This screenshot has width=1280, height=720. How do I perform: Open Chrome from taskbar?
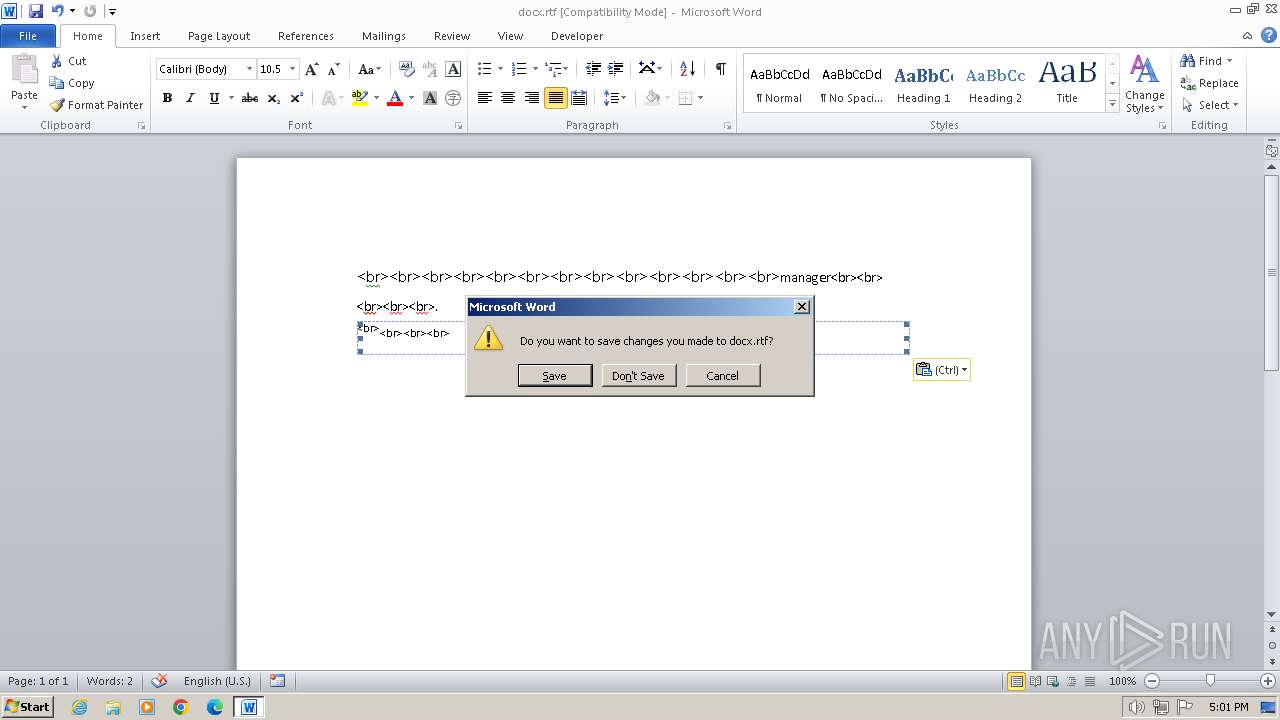[180, 707]
